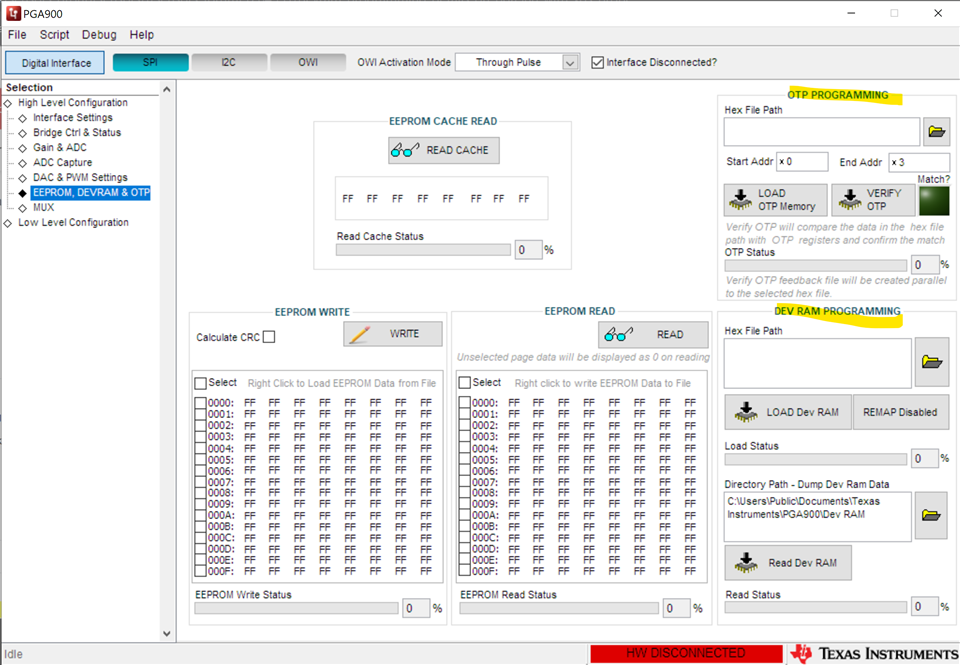
Task: Click the End Addr input field
Action: [920, 162]
